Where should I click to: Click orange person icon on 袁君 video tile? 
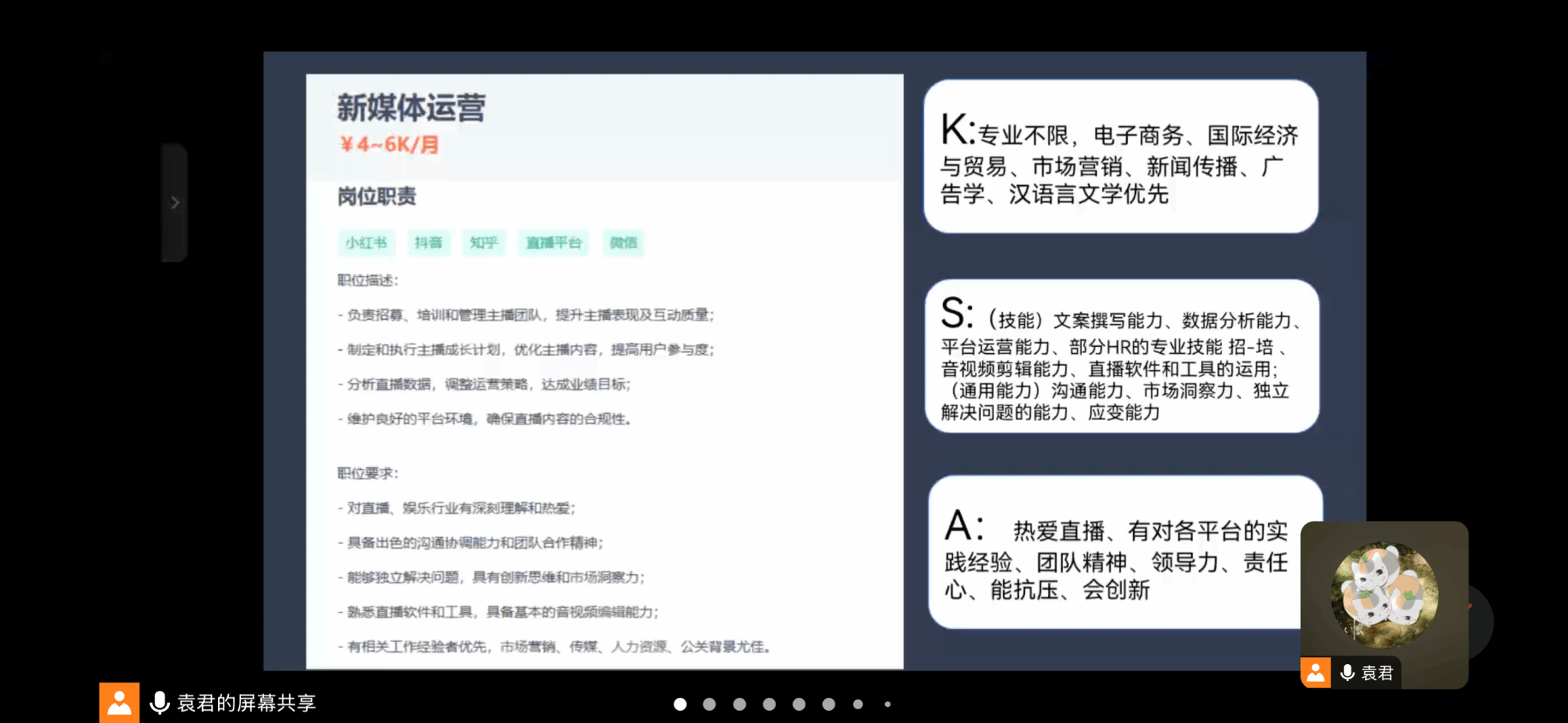click(x=1315, y=672)
